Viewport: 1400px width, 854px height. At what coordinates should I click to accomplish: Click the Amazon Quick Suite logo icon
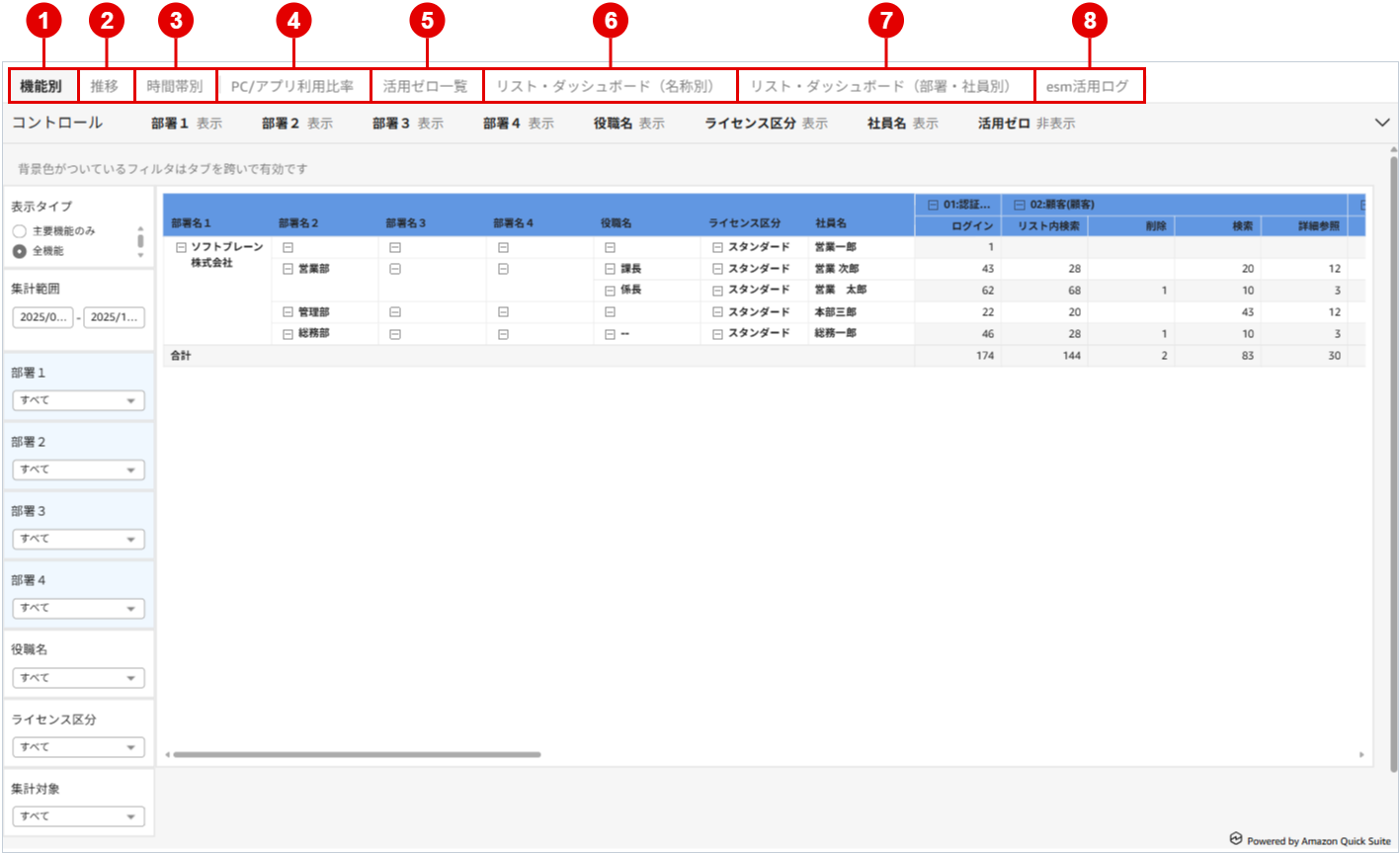click(1235, 839)
